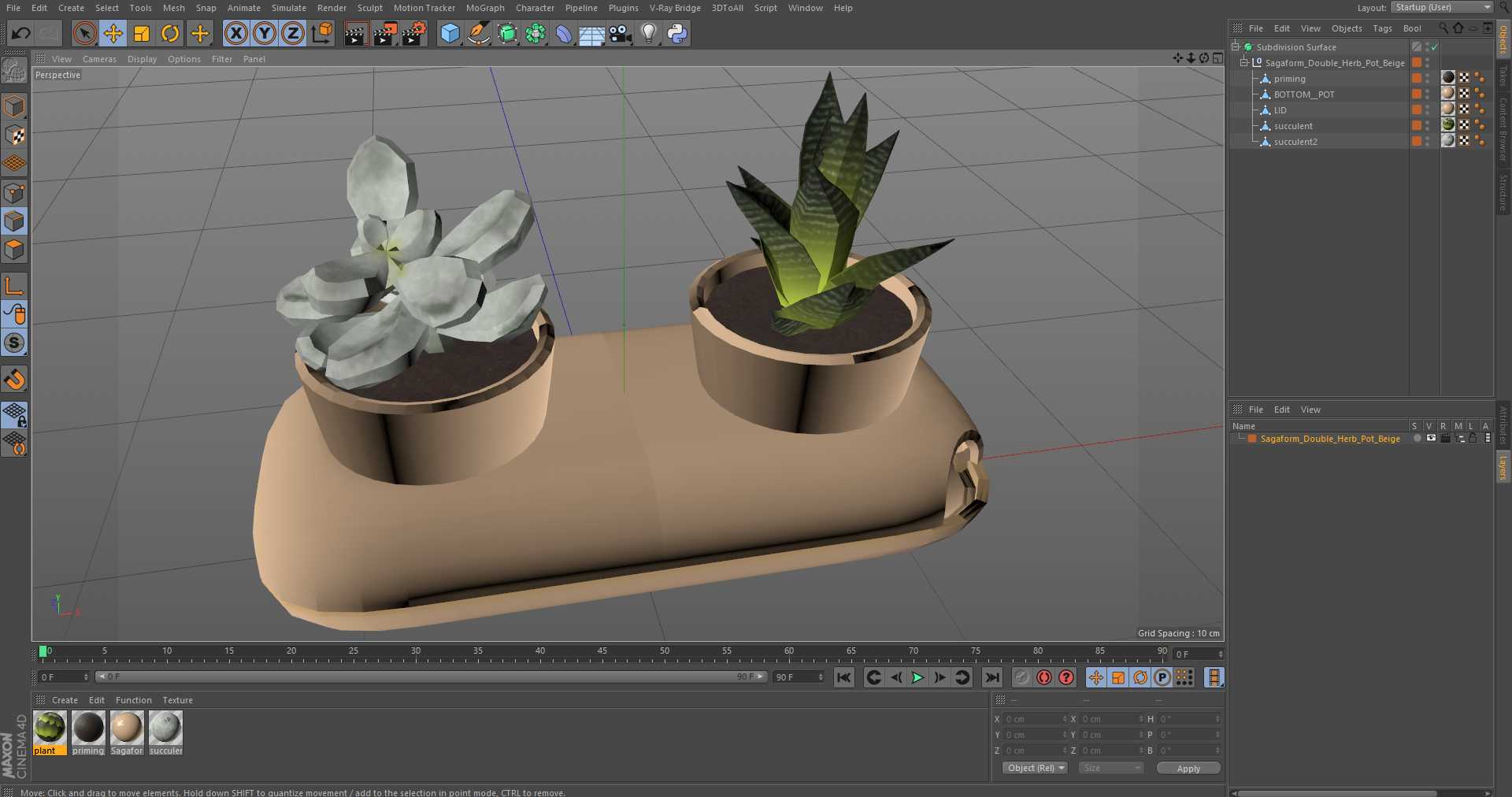Select the succulent2 object
Viewport: 1512px width, 797px height.
1295,142
